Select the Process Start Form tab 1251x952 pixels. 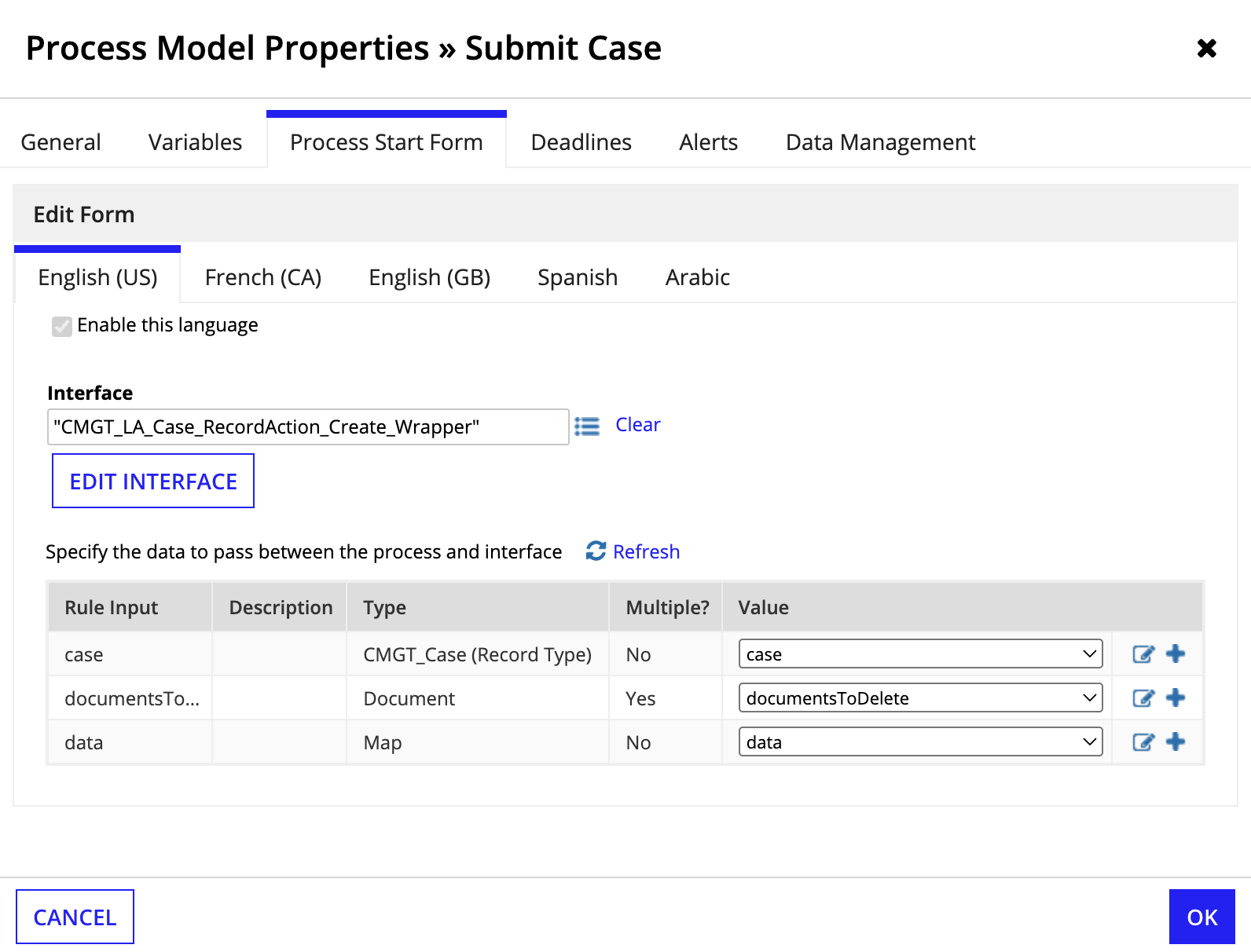(x=387, y=141)
